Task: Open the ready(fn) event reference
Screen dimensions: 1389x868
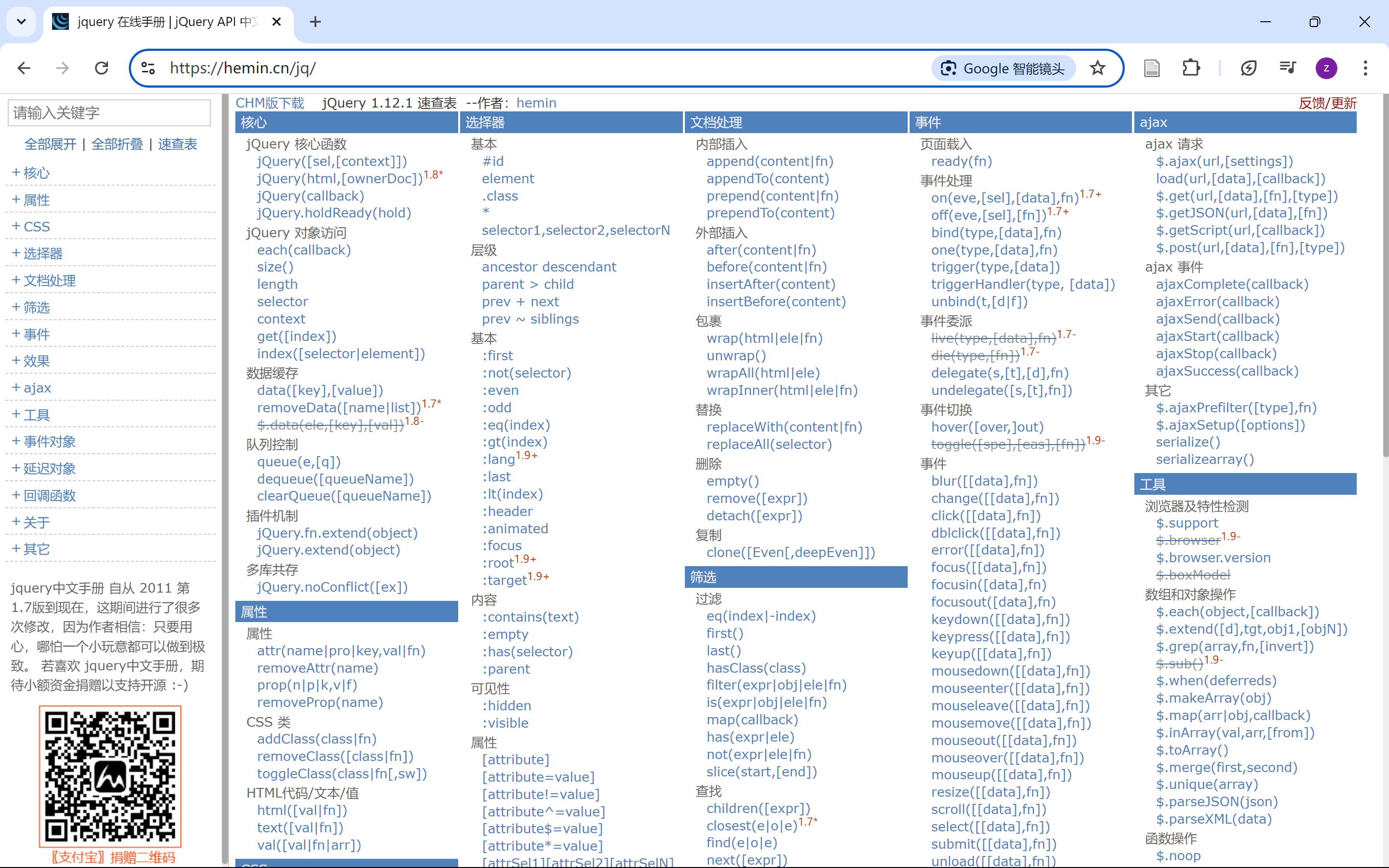Action: pyautogui.click(x=961, y=162)
